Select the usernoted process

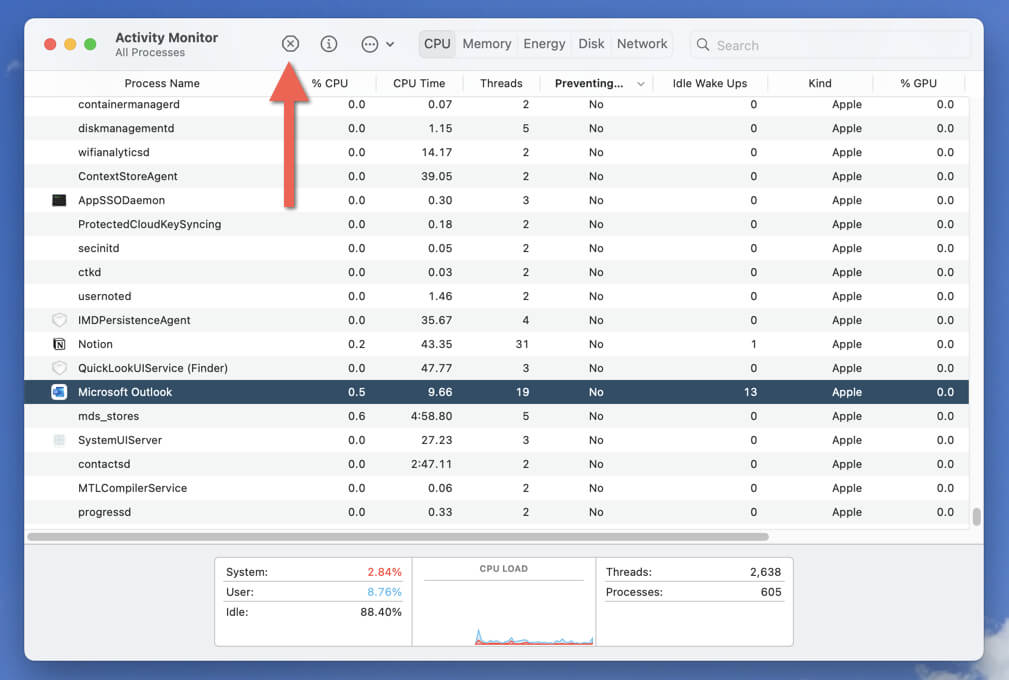pos(496,296)
